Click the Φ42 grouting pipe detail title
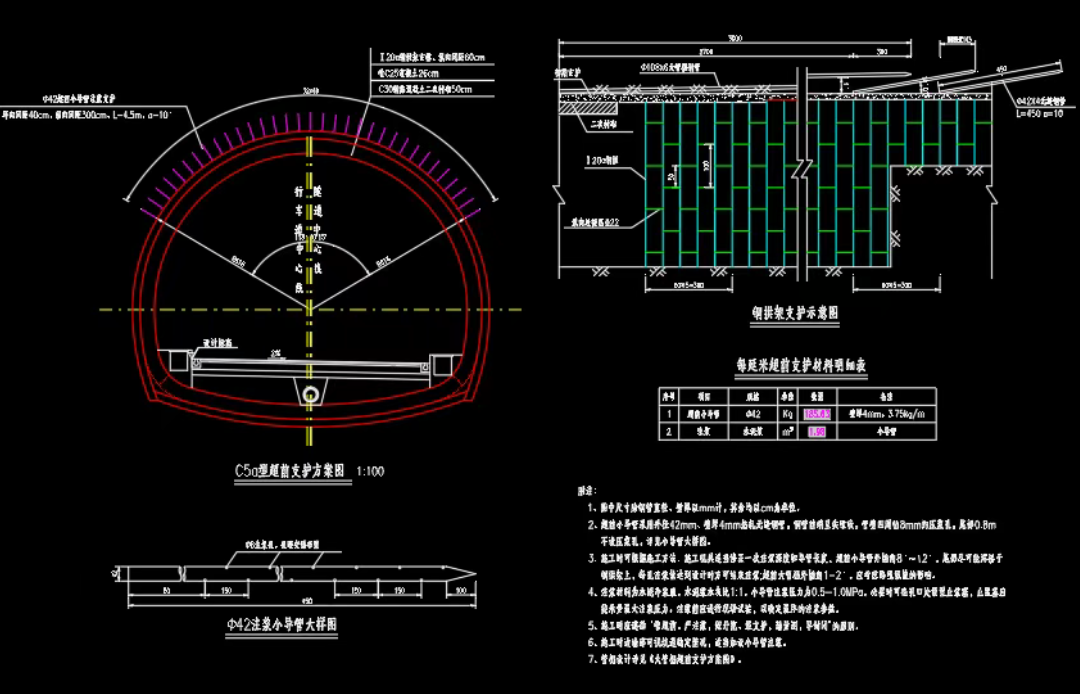 (x=282, y=625)
